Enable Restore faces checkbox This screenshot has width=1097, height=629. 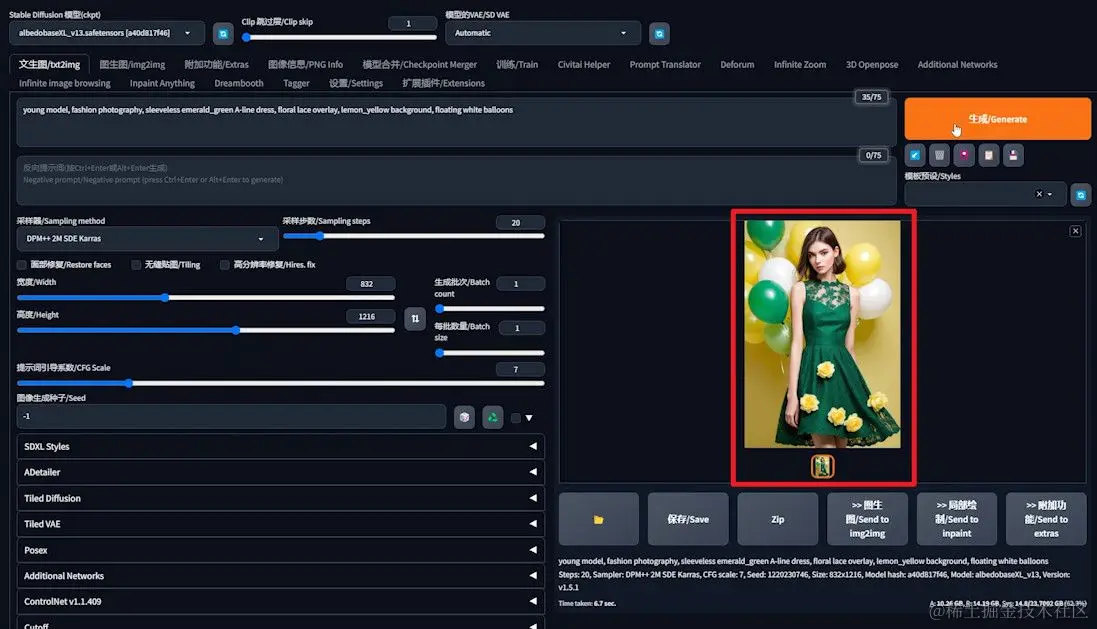pyautogui.click(x=22, y=264)
